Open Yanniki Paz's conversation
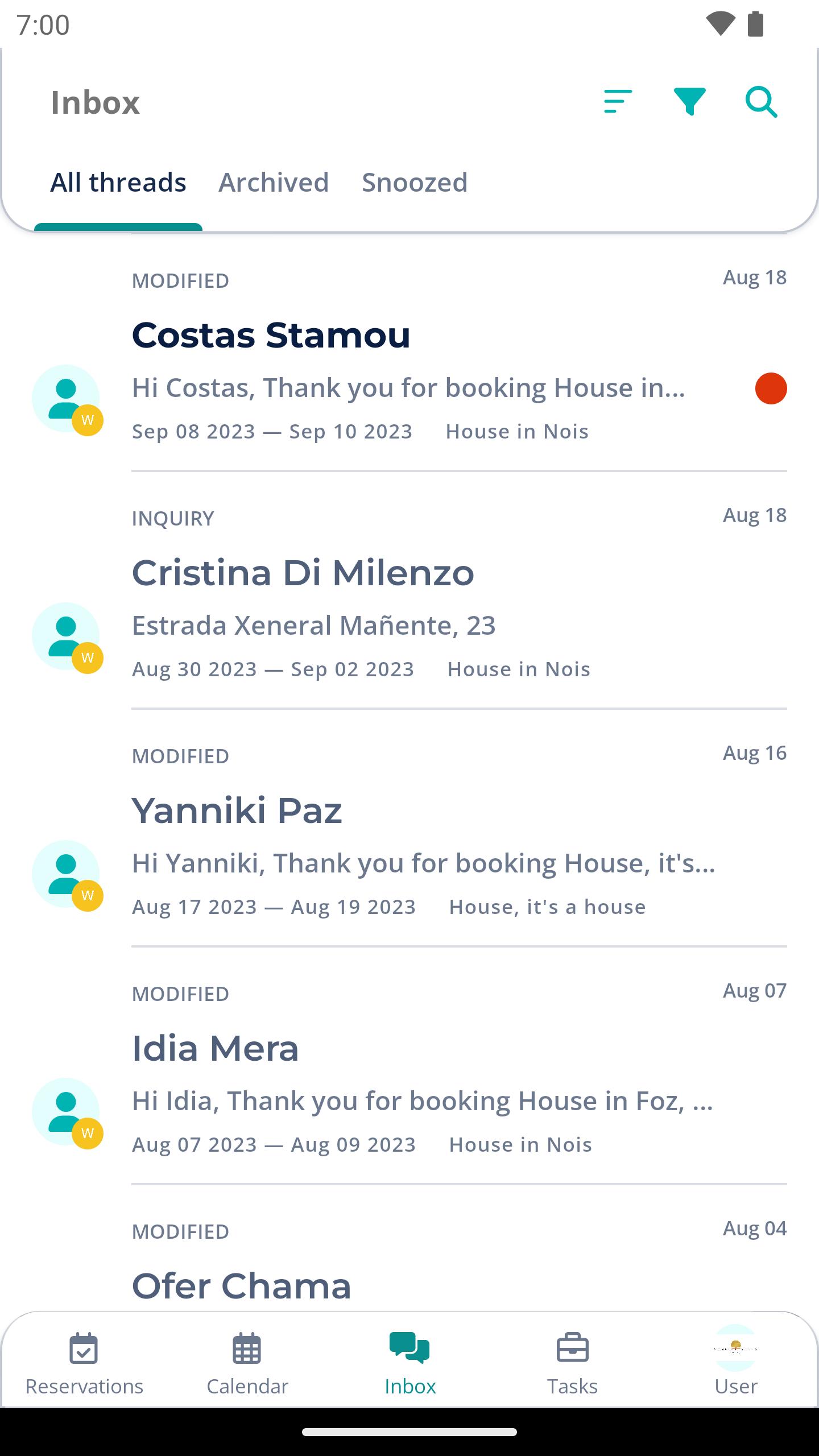819x1456 pixels. click(x=409, y=828)
